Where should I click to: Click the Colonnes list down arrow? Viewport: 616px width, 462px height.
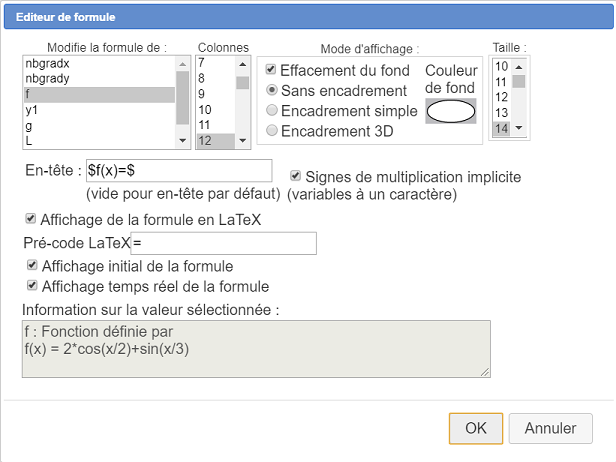(242, 141)
